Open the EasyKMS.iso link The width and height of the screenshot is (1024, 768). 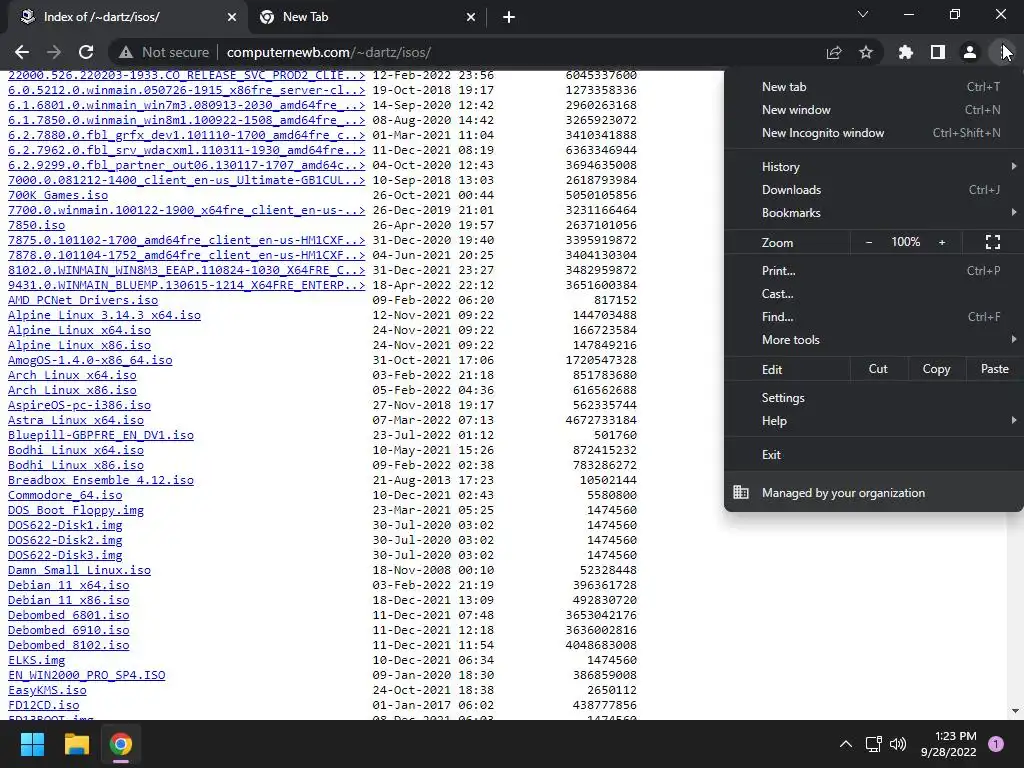click(x=47, y=690)
